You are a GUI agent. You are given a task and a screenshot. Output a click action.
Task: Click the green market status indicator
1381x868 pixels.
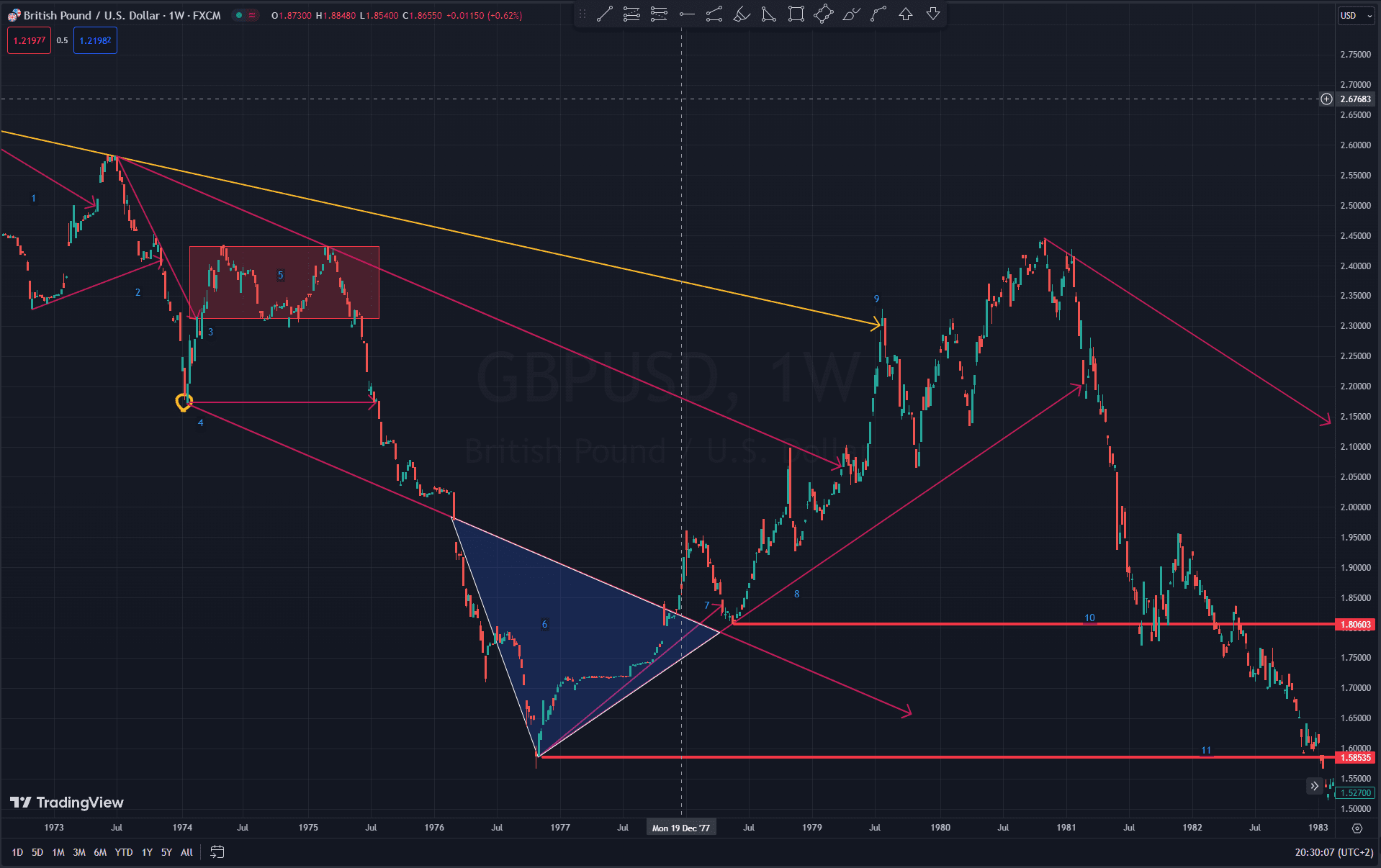click(x=239, y=15)
